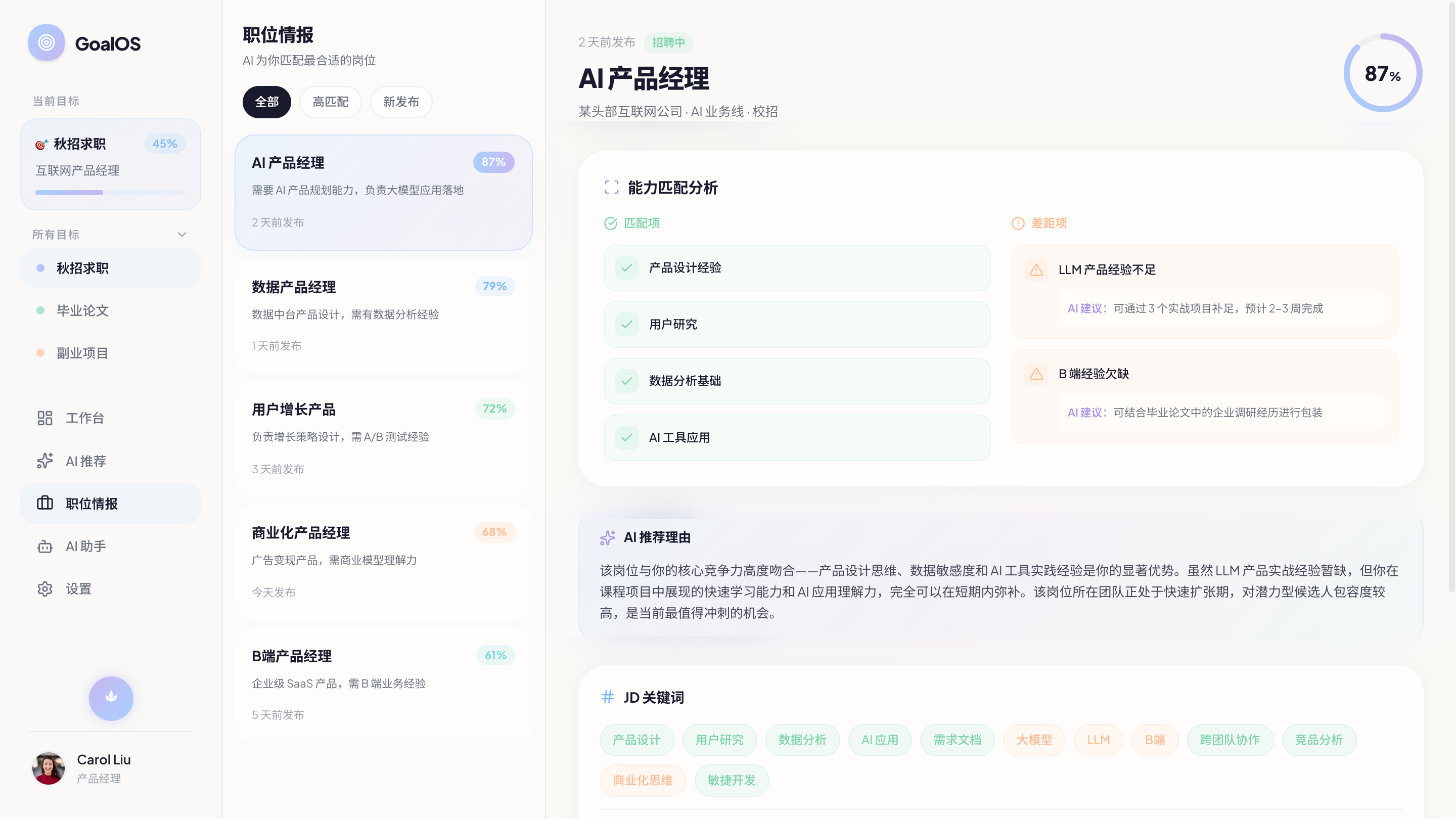Screen dimensions: 1456x819
Task: Click the AI 应用 keyword tag
Action: [x=880, y=740]
